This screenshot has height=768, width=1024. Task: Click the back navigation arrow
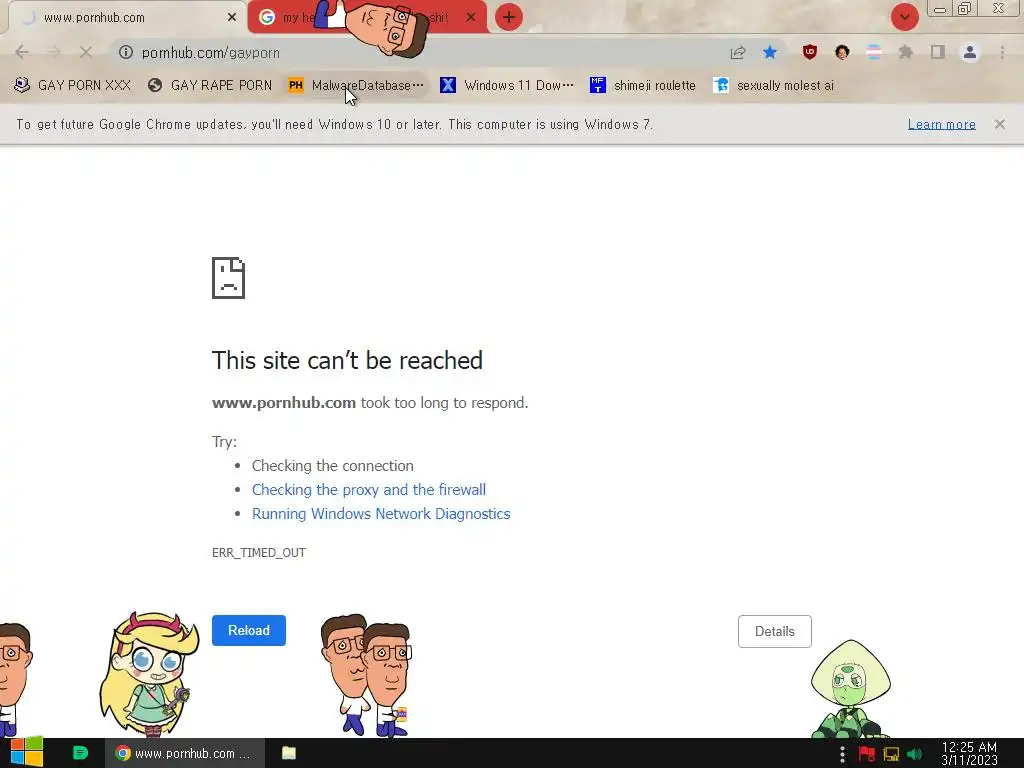point(22,52)
